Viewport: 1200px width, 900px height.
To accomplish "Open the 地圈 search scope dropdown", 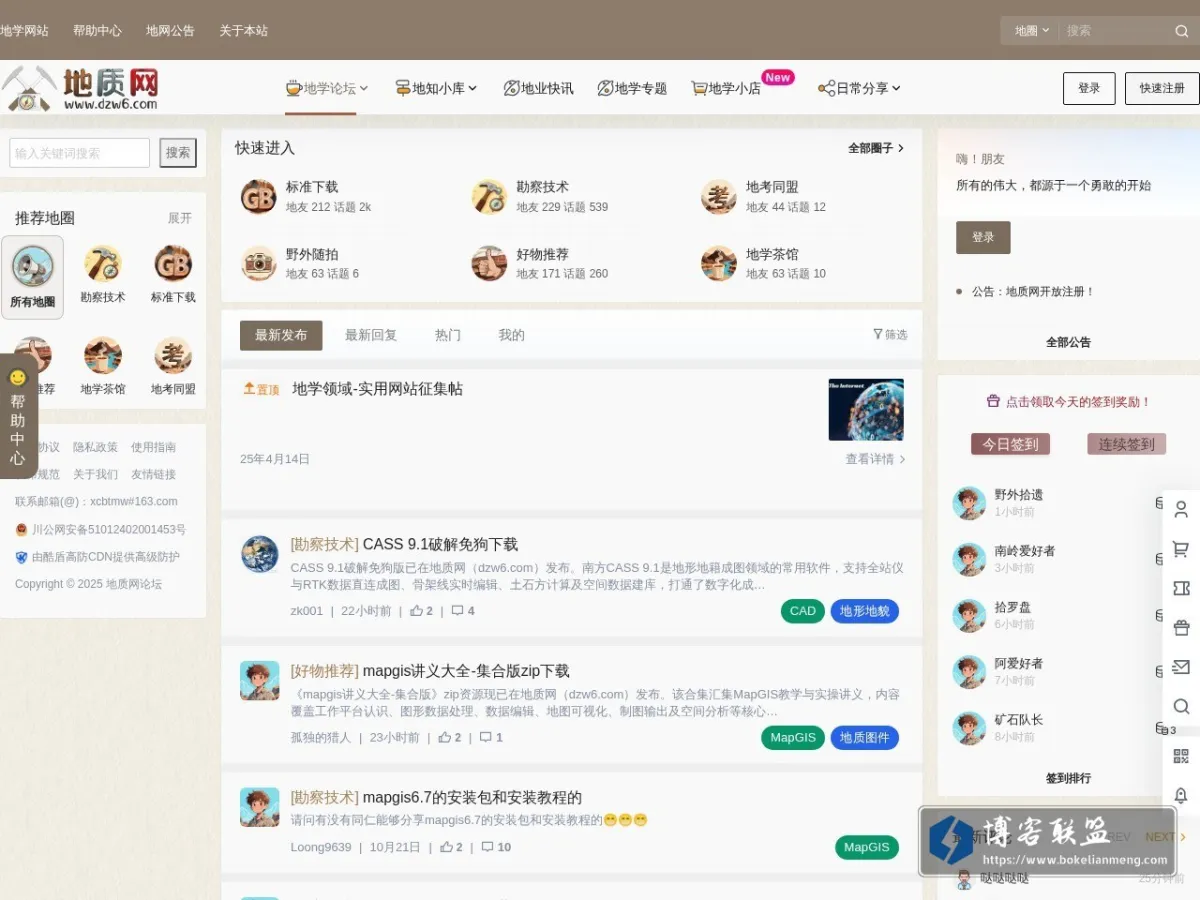I will 1031,31.
